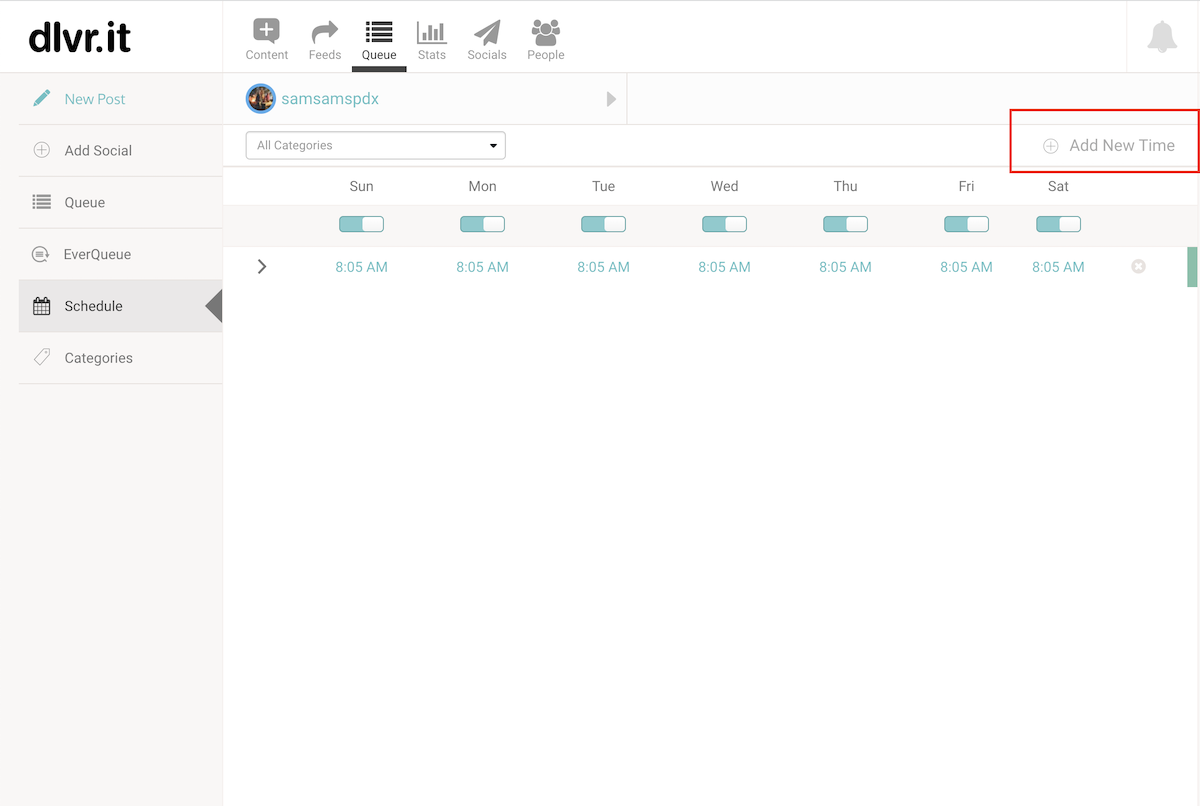Click the Schedule calendar icon
Viewport: 1200px width, 806px height.
click(41, 306)
